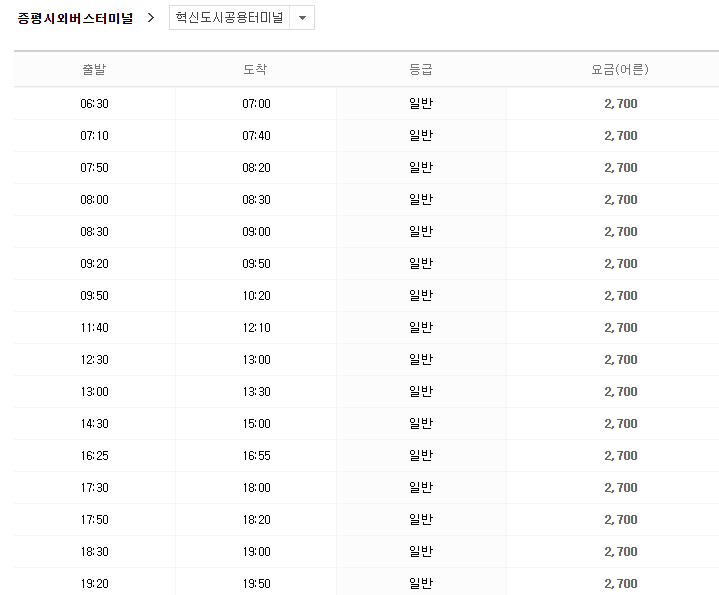The height and width of the screenshot is (595, 719).
Task: Select the 16:25 departure time
Action: [94, 456]
